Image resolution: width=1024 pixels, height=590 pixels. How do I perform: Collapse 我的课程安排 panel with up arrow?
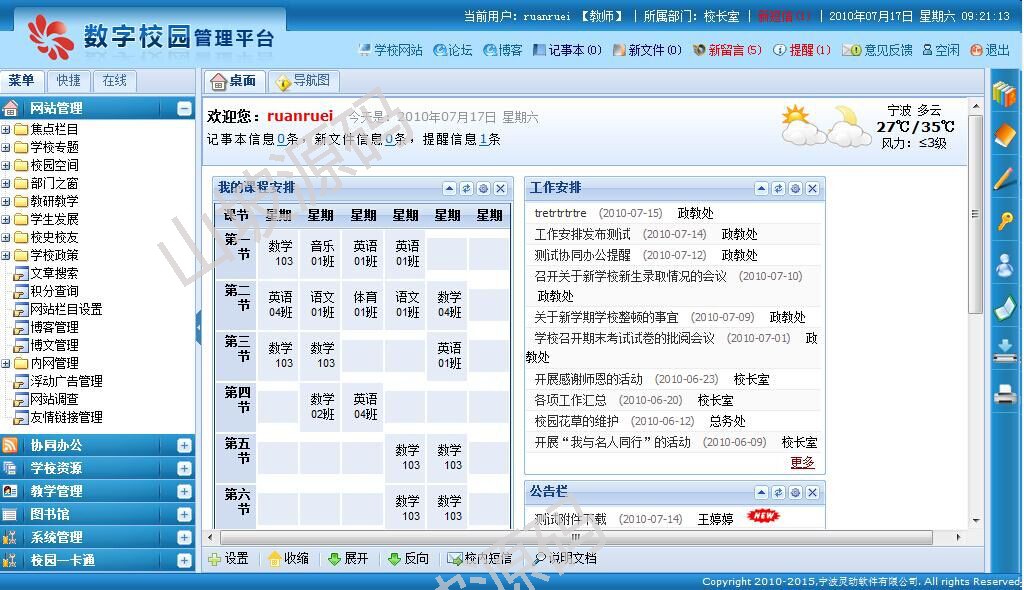[449, 189]
